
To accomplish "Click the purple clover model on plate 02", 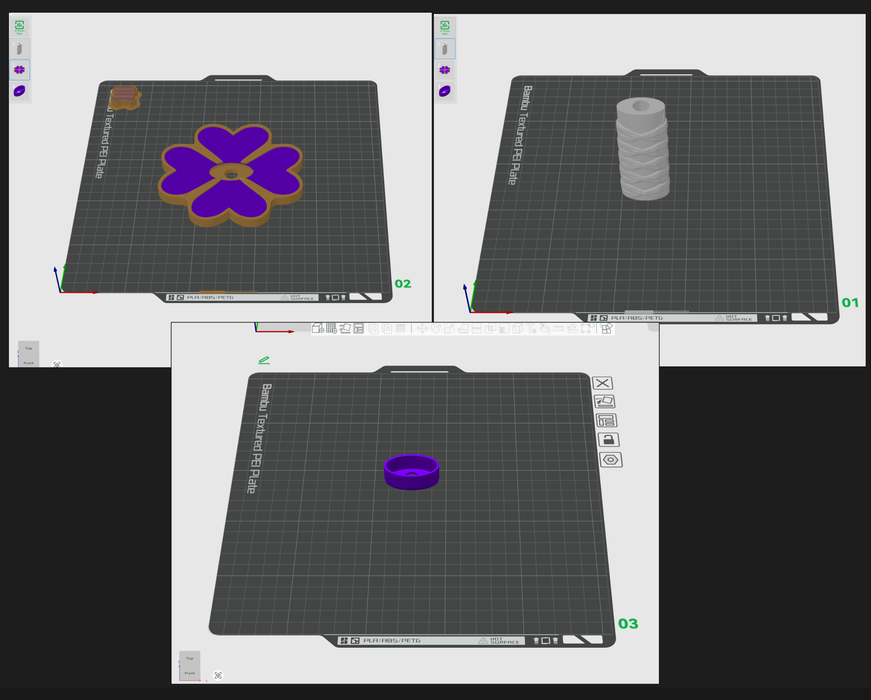I will tap(231, 174).
